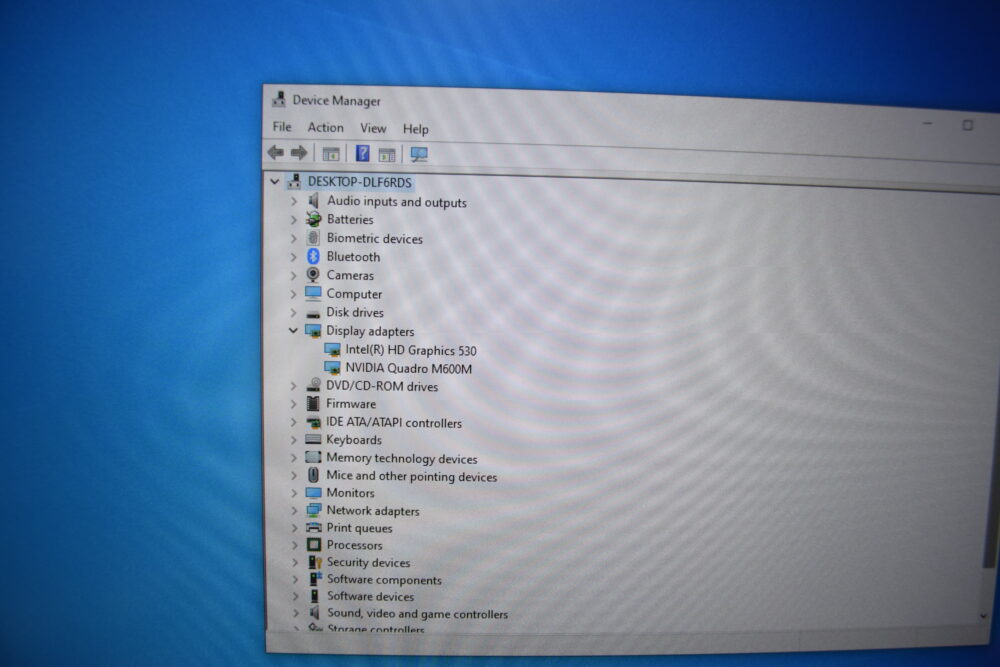The height and width of the screenshot is (667, 1000).
Task: Select the Intel(R) HD Graphics 530 text
Action: coord(411,350)
